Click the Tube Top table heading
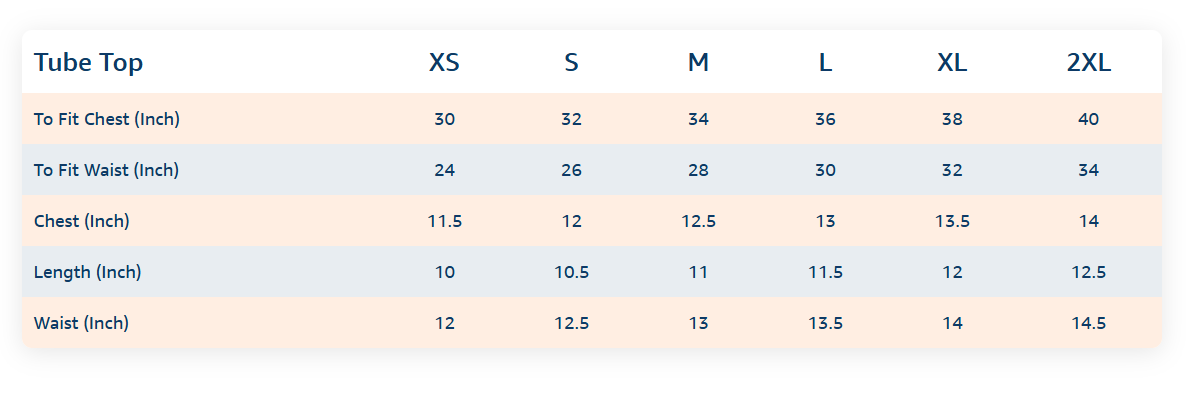 88,63
